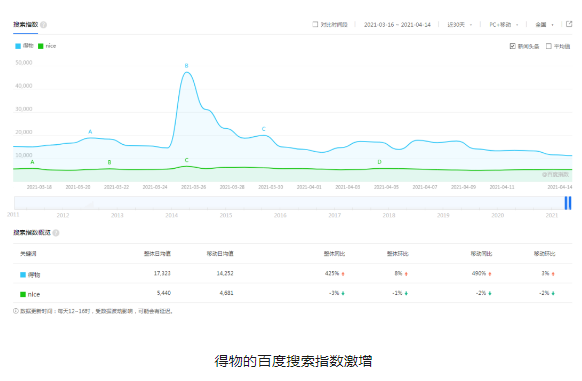Click year 2011 on the overview timeline

(x=13, y=215)
